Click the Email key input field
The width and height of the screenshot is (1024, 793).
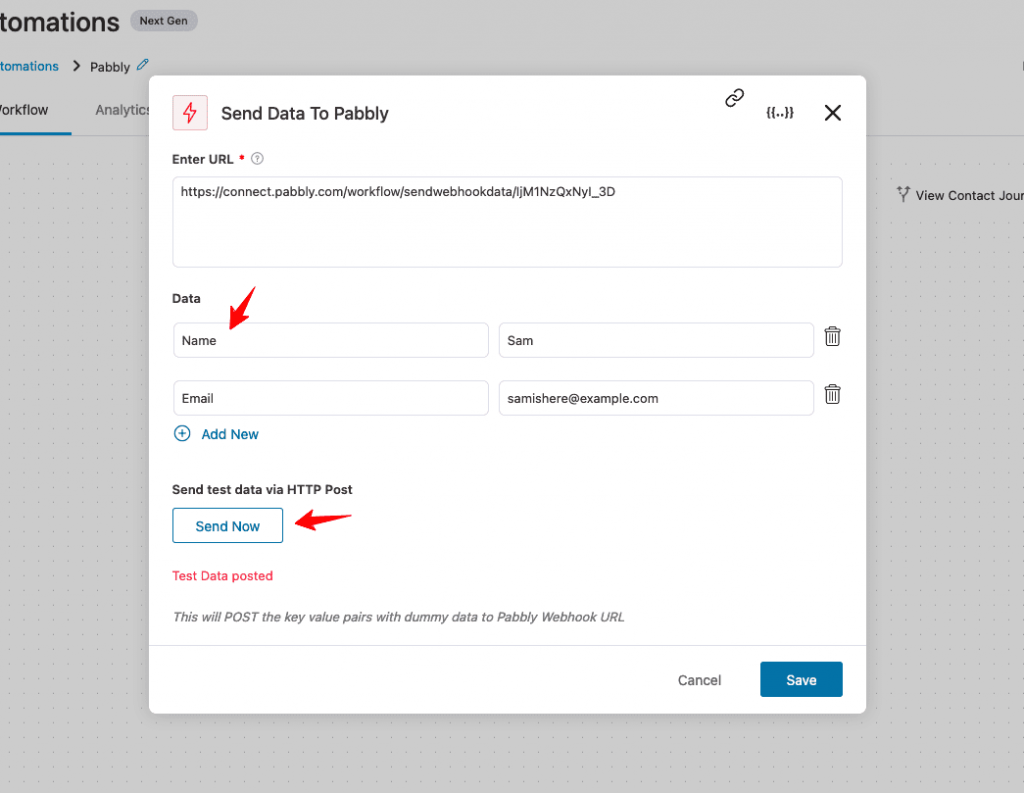pyautogui.click(x=331, y=398)
